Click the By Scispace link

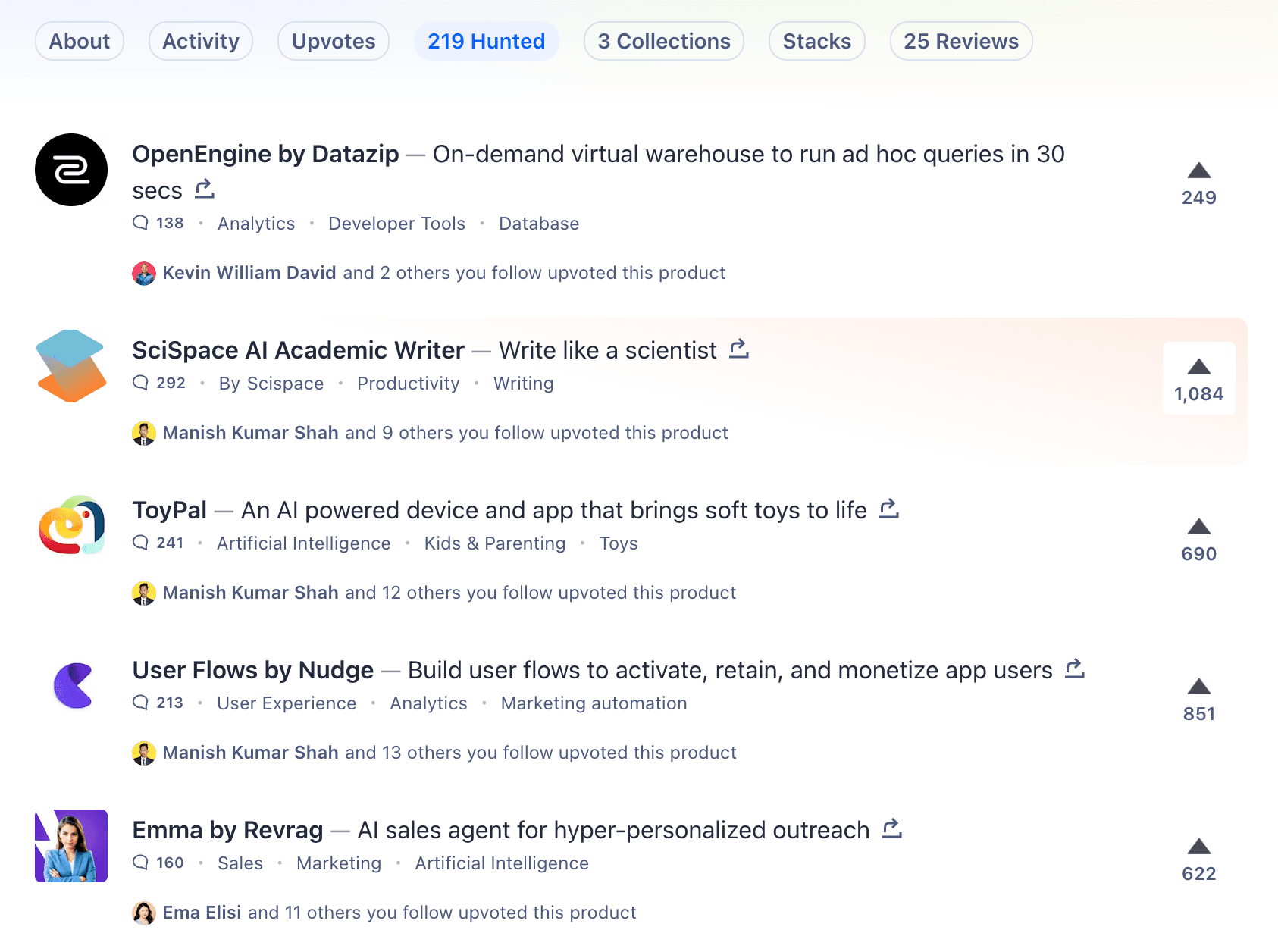pos(271,384)
